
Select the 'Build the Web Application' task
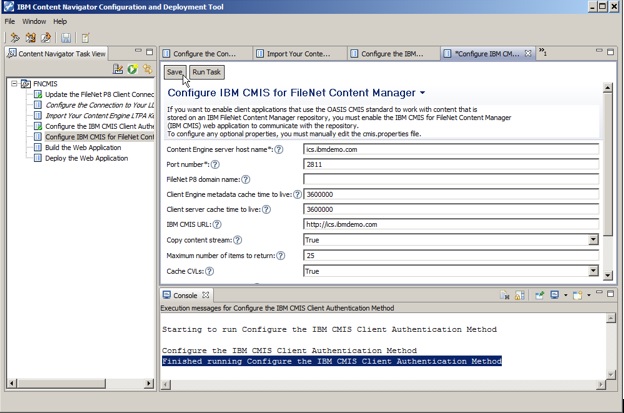(x=83, y=148)
